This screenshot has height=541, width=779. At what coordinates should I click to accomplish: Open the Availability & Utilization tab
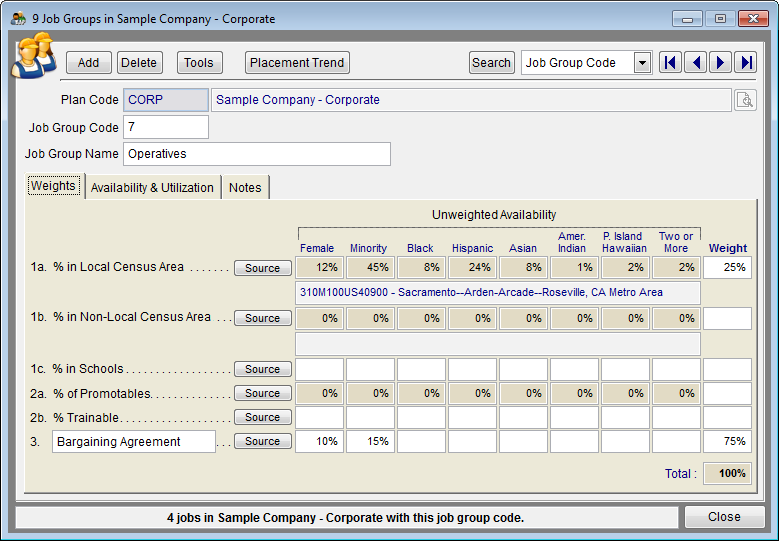tap(152, 188)
